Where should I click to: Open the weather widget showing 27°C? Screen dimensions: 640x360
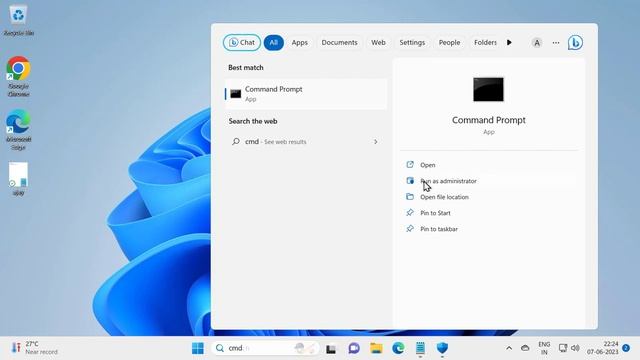[x=35, y=348]
